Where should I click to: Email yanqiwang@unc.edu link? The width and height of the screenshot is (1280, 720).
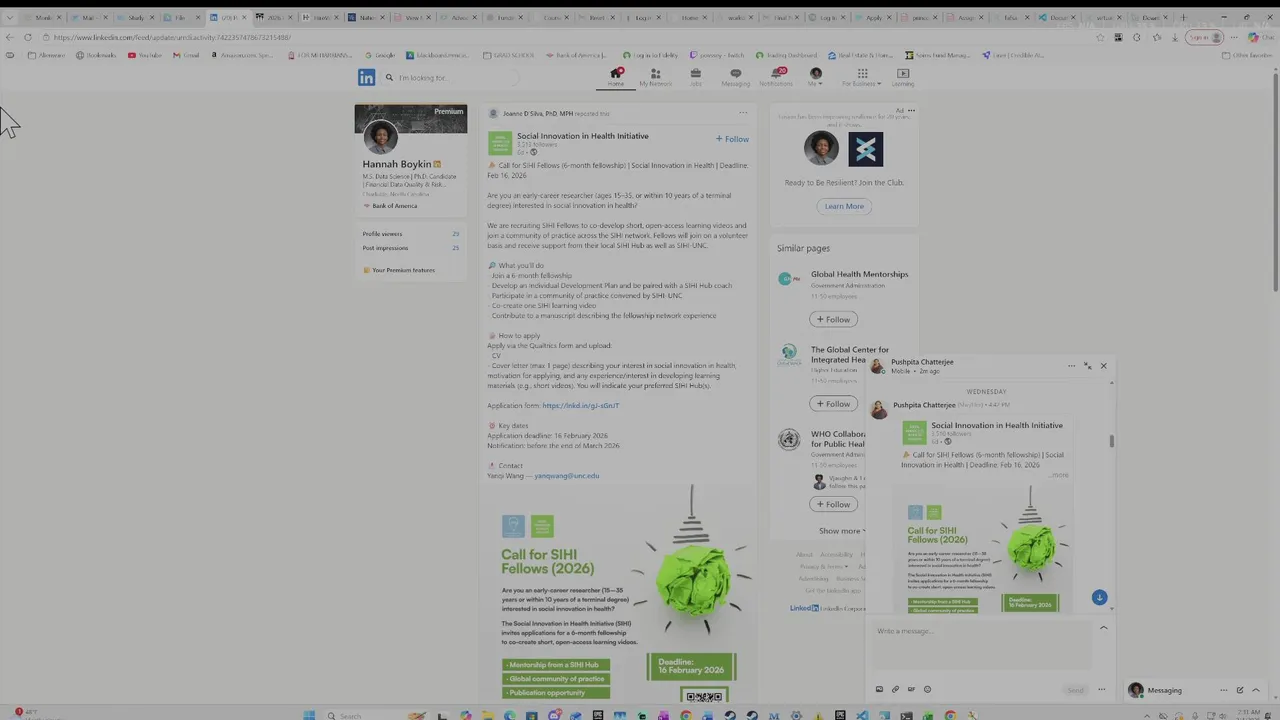click(566, 476)
